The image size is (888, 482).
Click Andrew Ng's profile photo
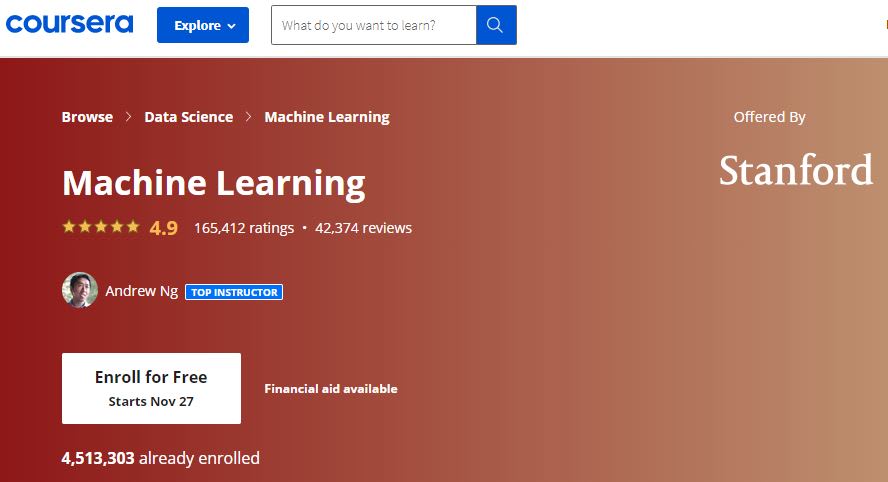[80, 290]
